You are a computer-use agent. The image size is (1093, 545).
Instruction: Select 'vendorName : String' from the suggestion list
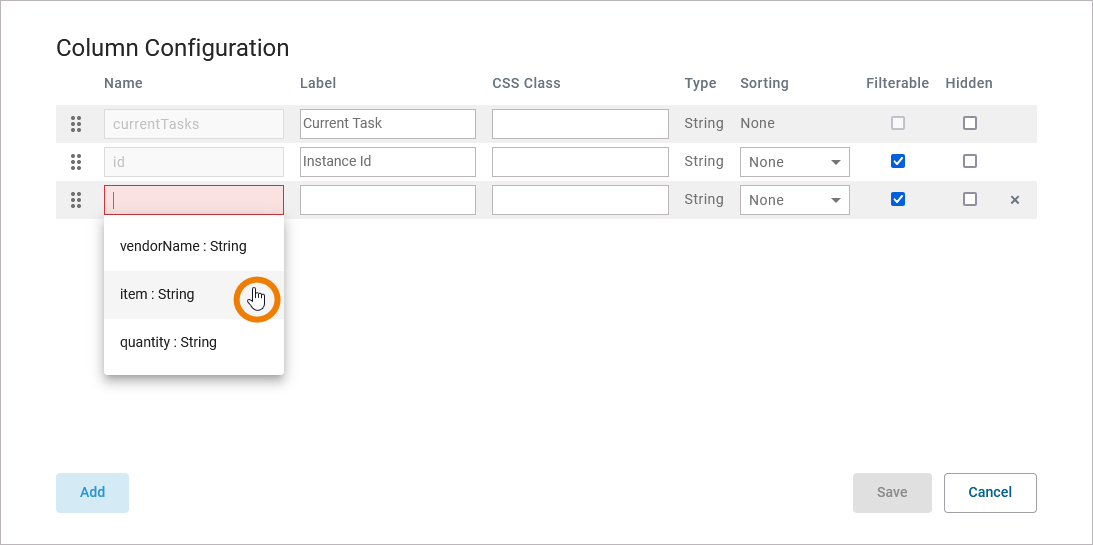coord(183,246)
